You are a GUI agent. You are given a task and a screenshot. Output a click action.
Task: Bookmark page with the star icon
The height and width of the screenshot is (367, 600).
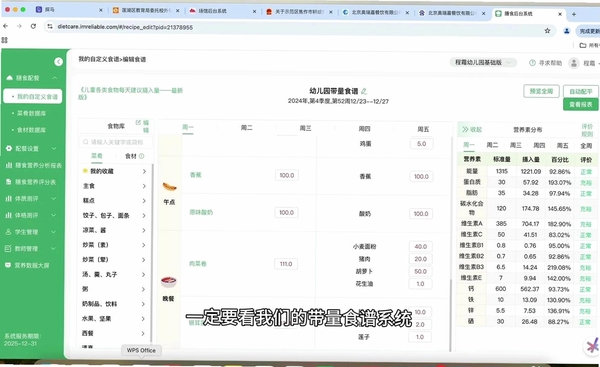548,31
